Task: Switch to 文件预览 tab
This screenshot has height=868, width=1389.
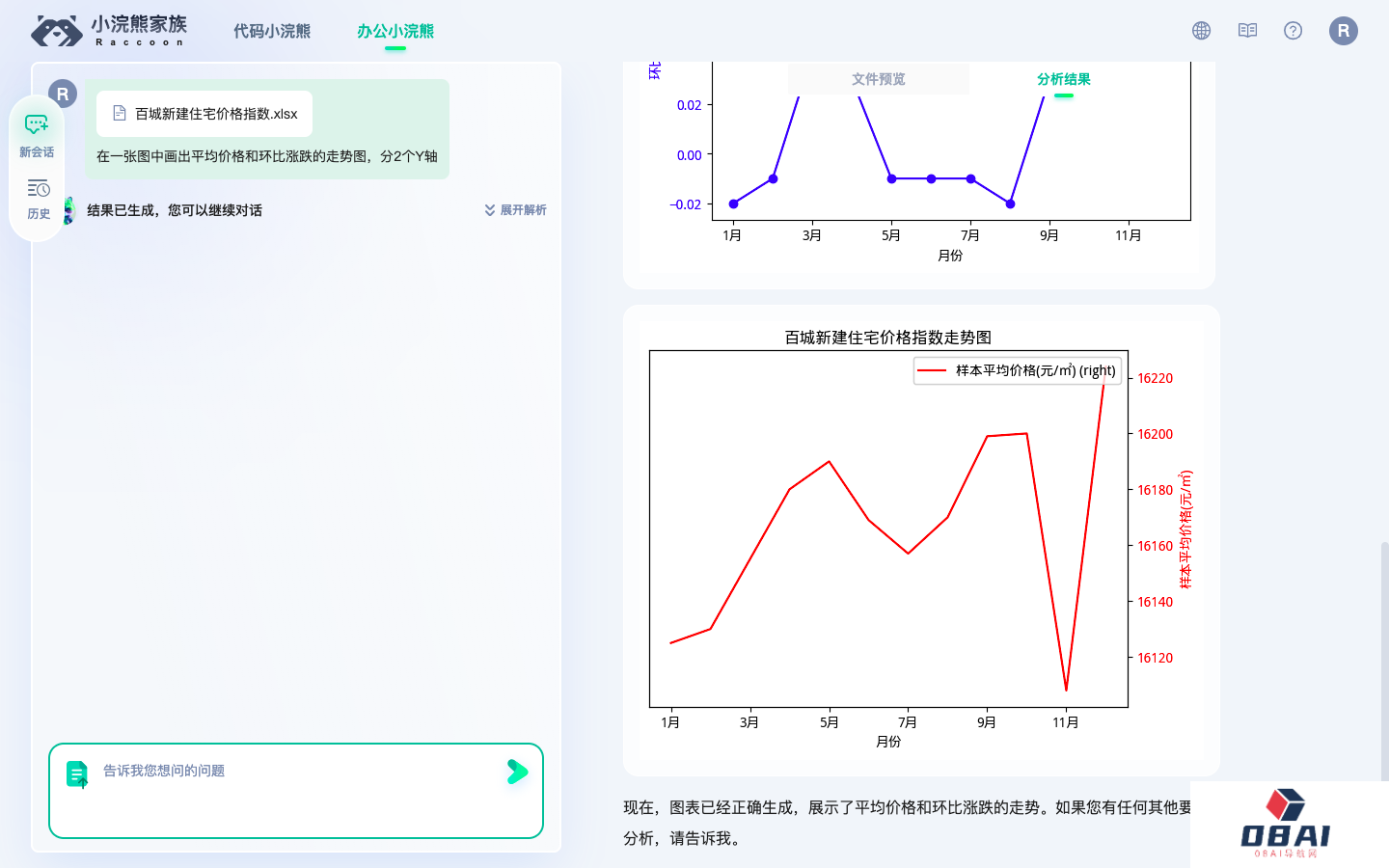Action: click(878, 79)
